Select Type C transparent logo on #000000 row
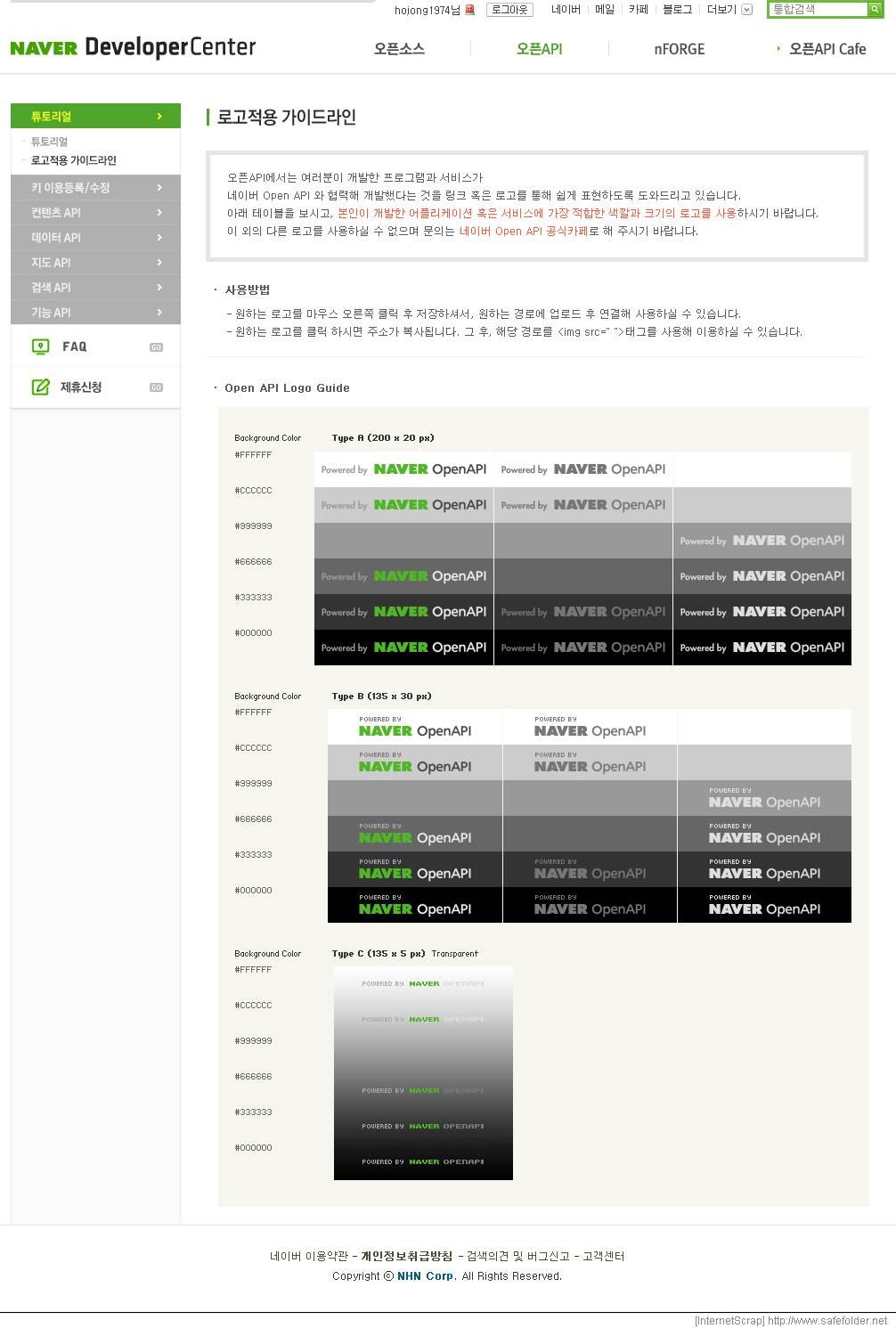 point(423,1162)
